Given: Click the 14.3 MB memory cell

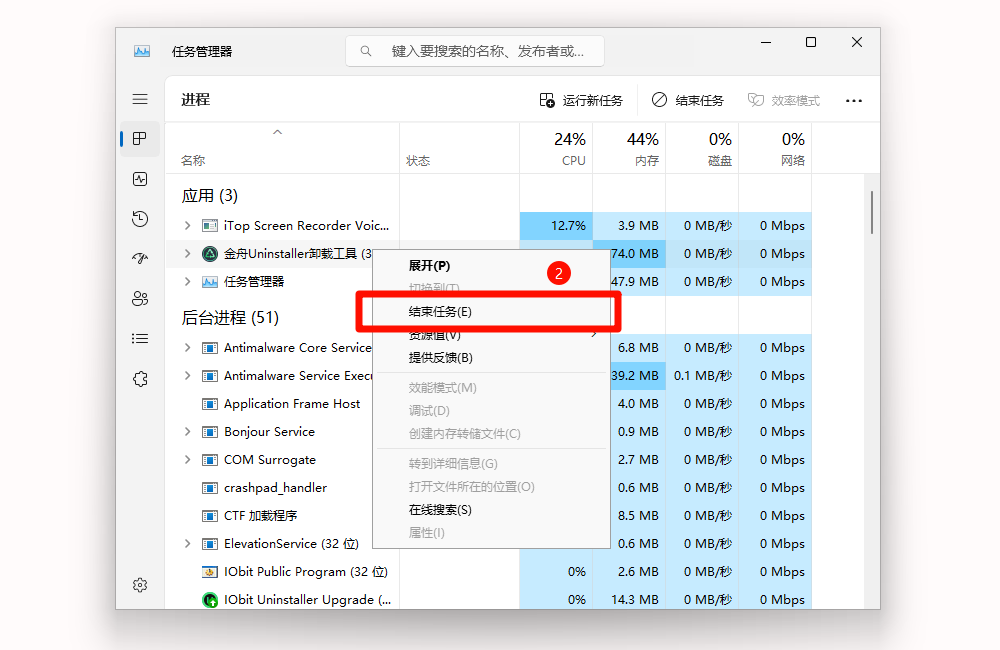Looking at the screenshot, I should pos(629,600).
